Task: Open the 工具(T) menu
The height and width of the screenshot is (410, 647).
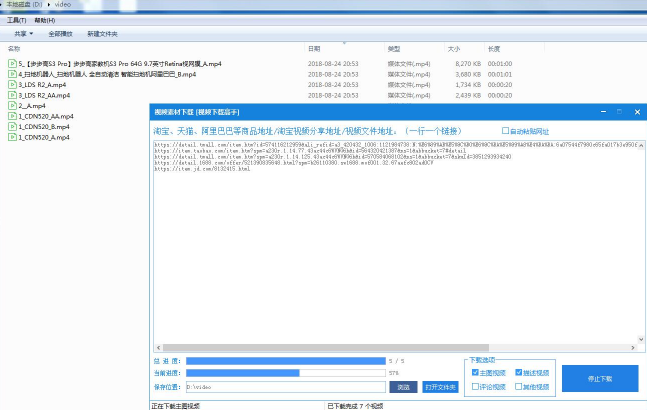Action: pyautogui.click(x=15, y=19)
